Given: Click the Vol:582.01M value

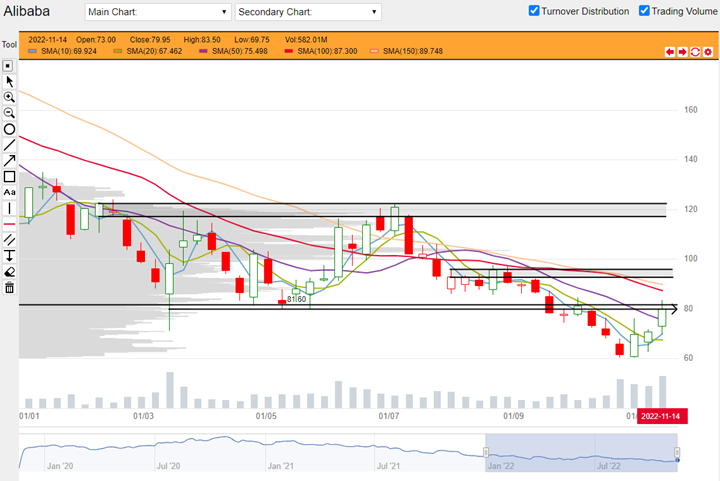Looking at the screenshot, I should coord(306,39).
